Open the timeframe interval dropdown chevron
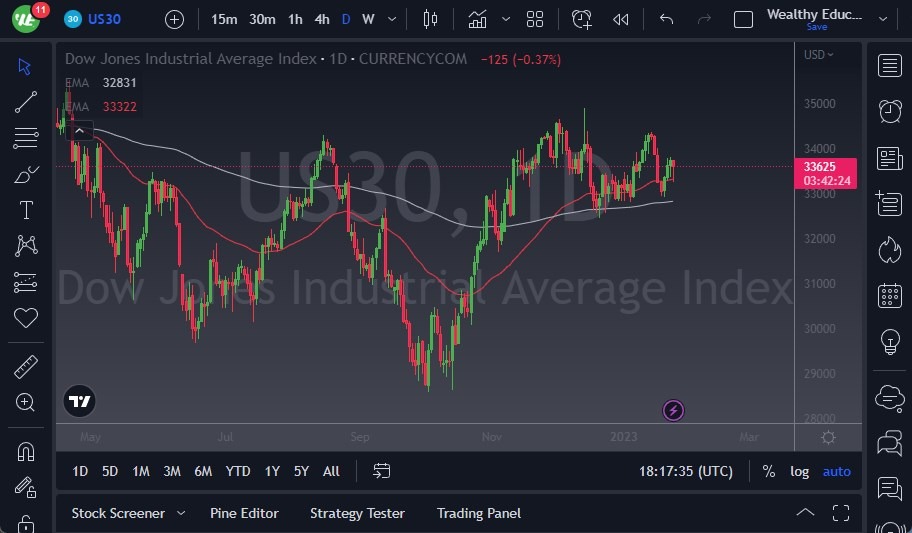This screenshot has height=533, width=912. 391,19
